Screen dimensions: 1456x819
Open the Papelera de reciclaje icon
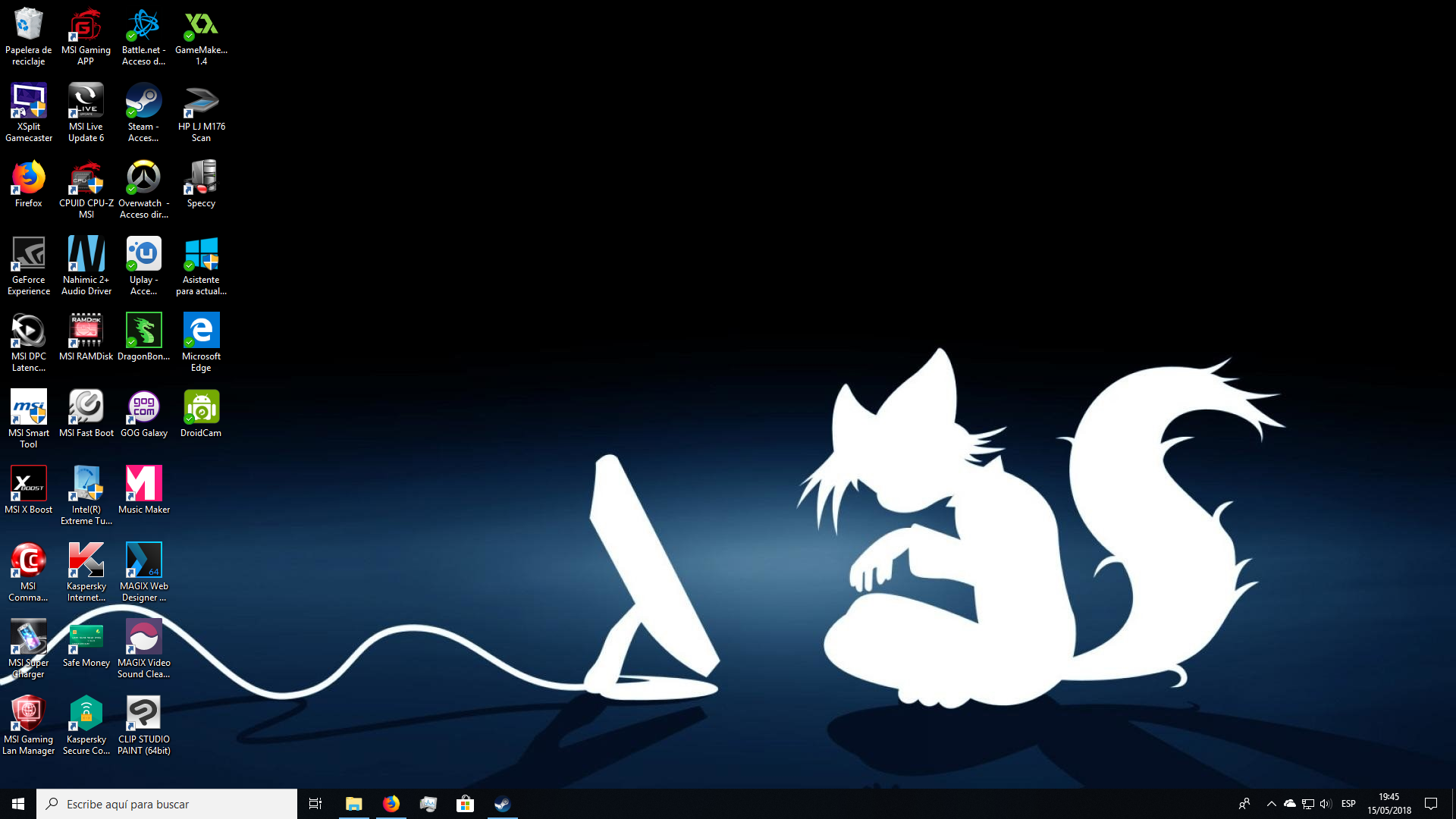29,36
